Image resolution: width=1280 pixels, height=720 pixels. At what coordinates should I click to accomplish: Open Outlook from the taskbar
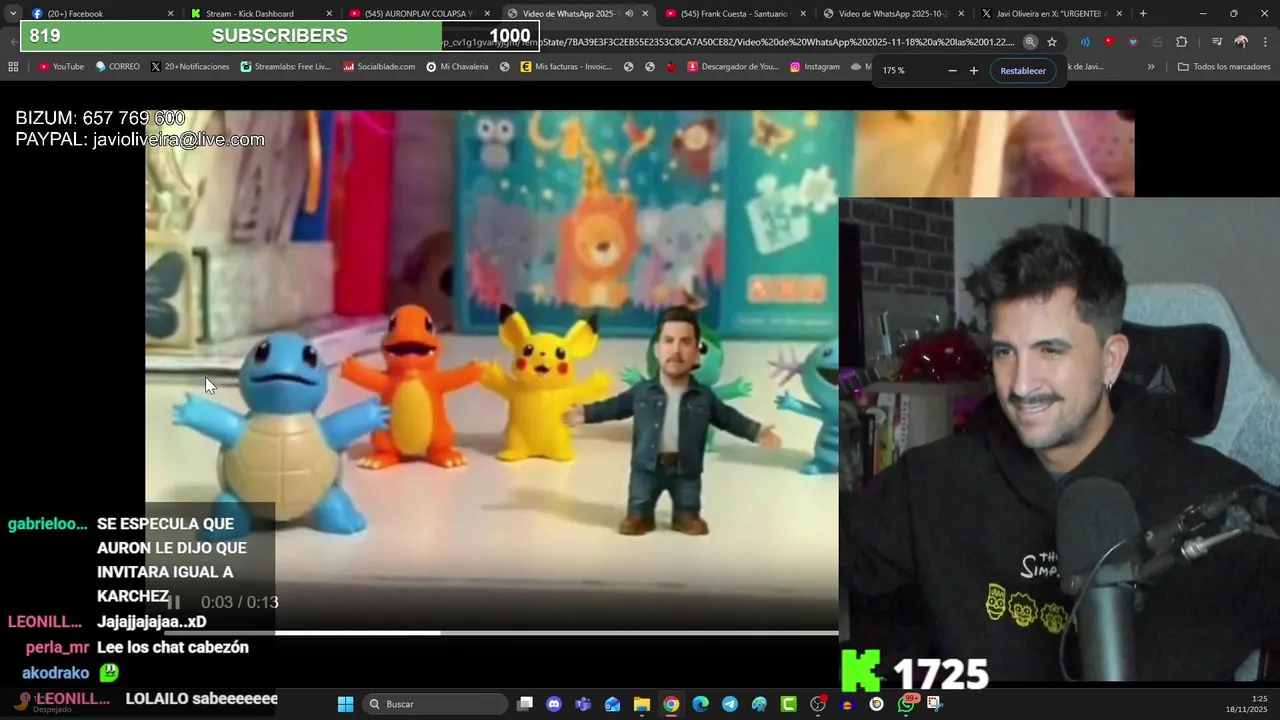point(612,704)
